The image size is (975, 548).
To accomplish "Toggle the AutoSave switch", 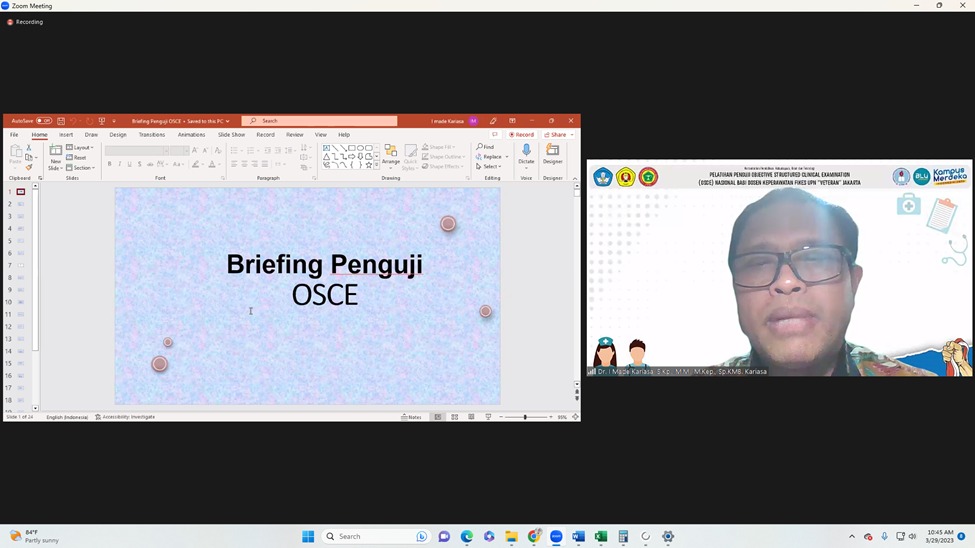I will click(x=44, y=121).
